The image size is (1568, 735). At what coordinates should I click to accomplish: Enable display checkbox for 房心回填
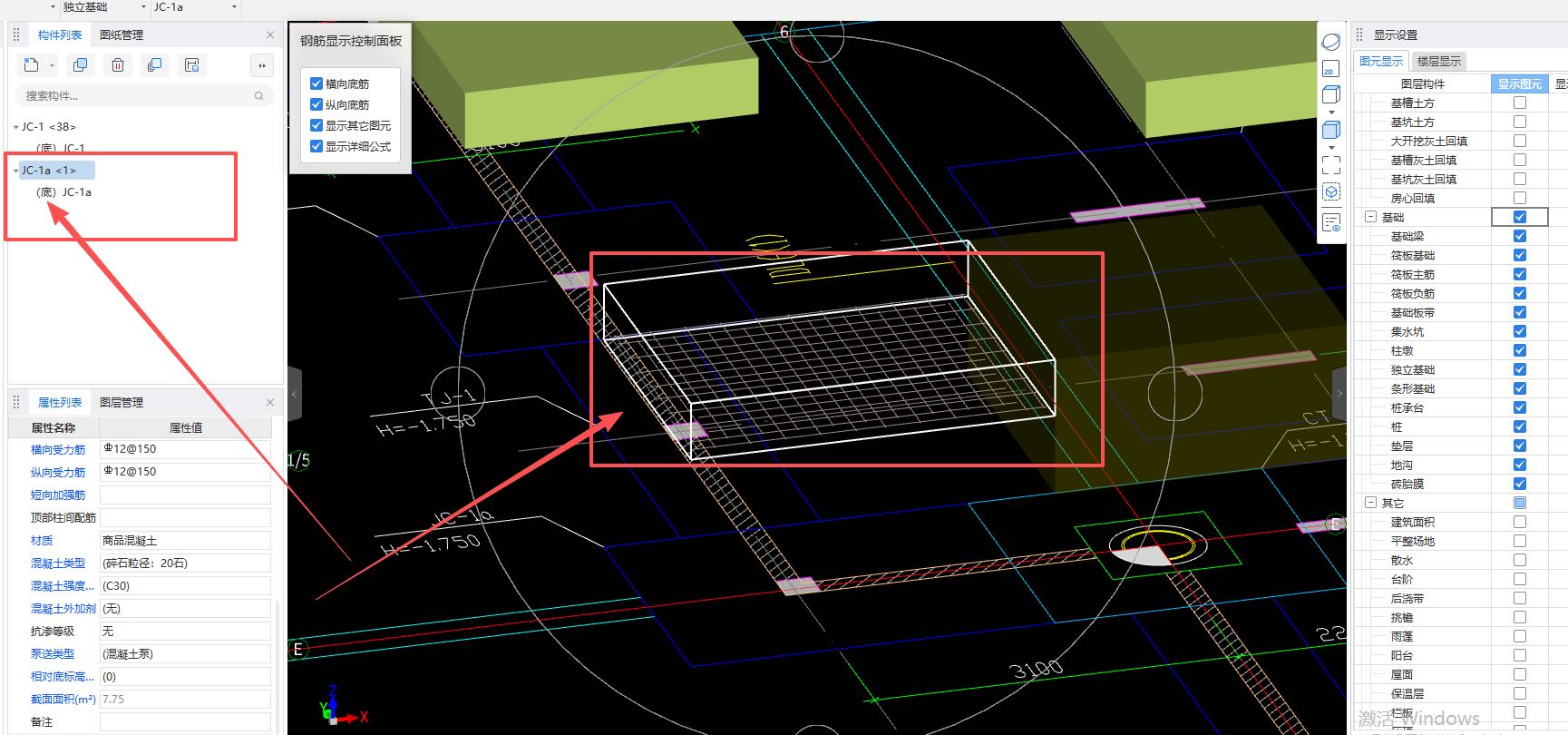(x=1520, y=198)
